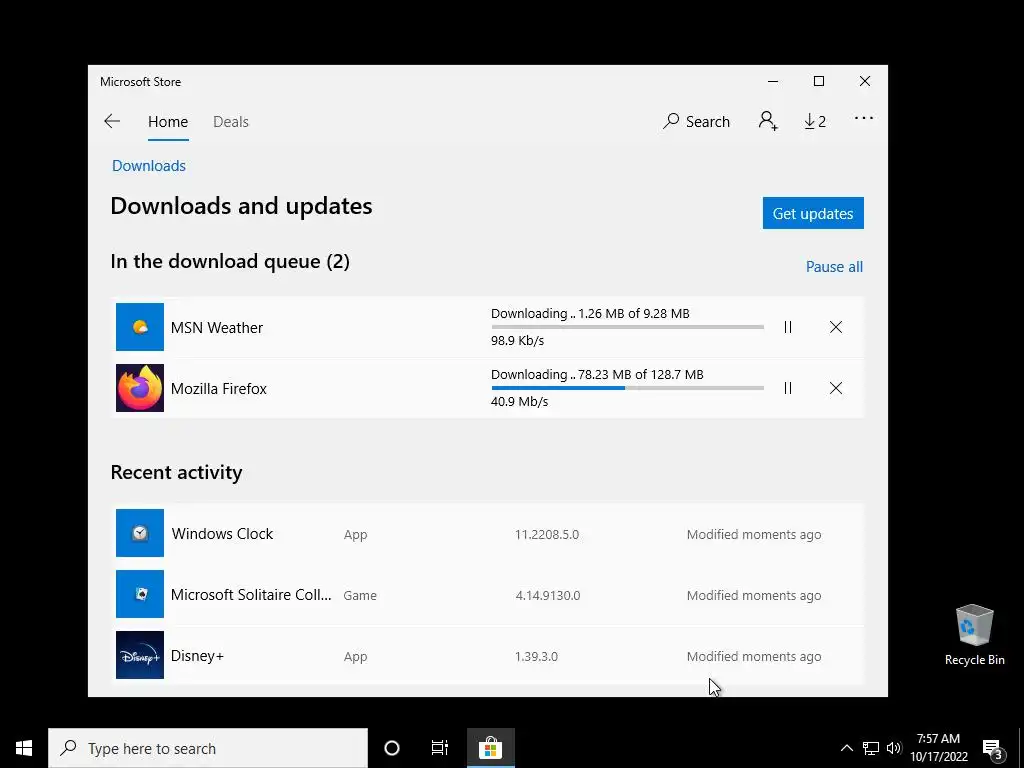Open the Home tab

(x=168, y=121)
